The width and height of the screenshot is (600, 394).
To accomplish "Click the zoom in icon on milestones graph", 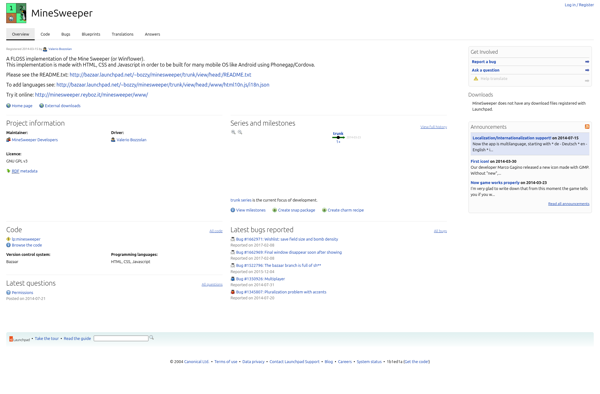I will (233, 132).
